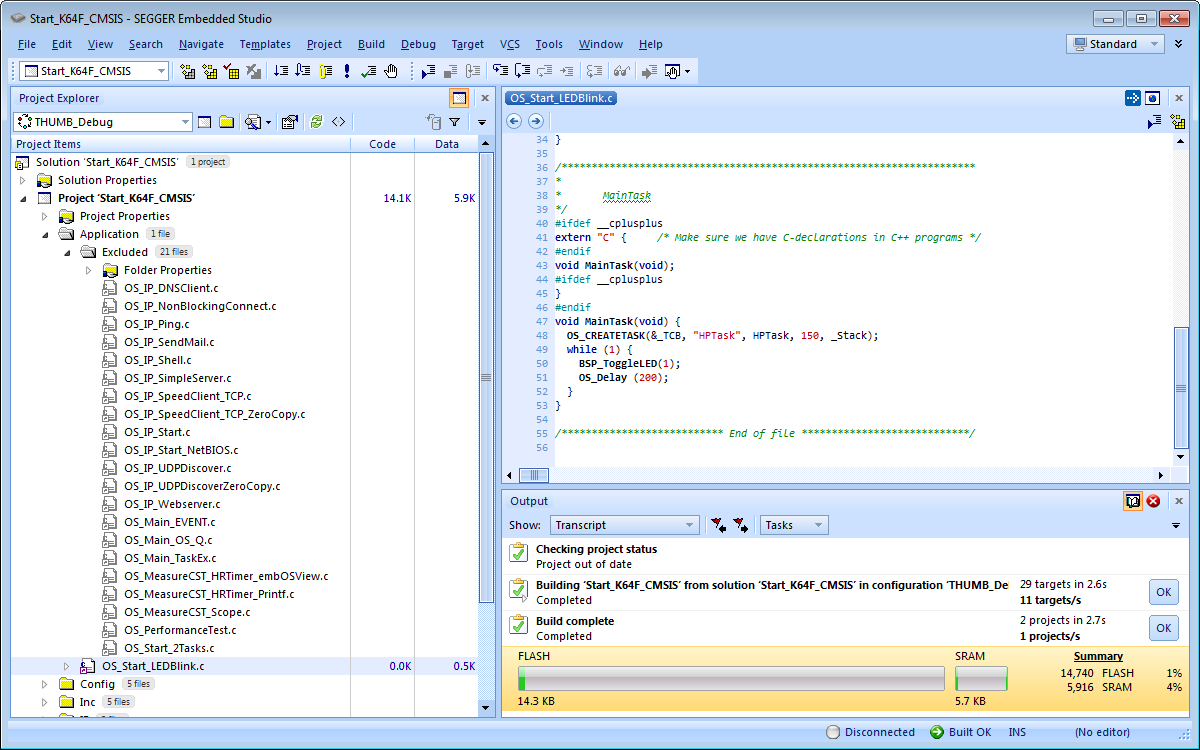Open the Standard layout dropdown
1200x750 pixels.
point(1115,44)
